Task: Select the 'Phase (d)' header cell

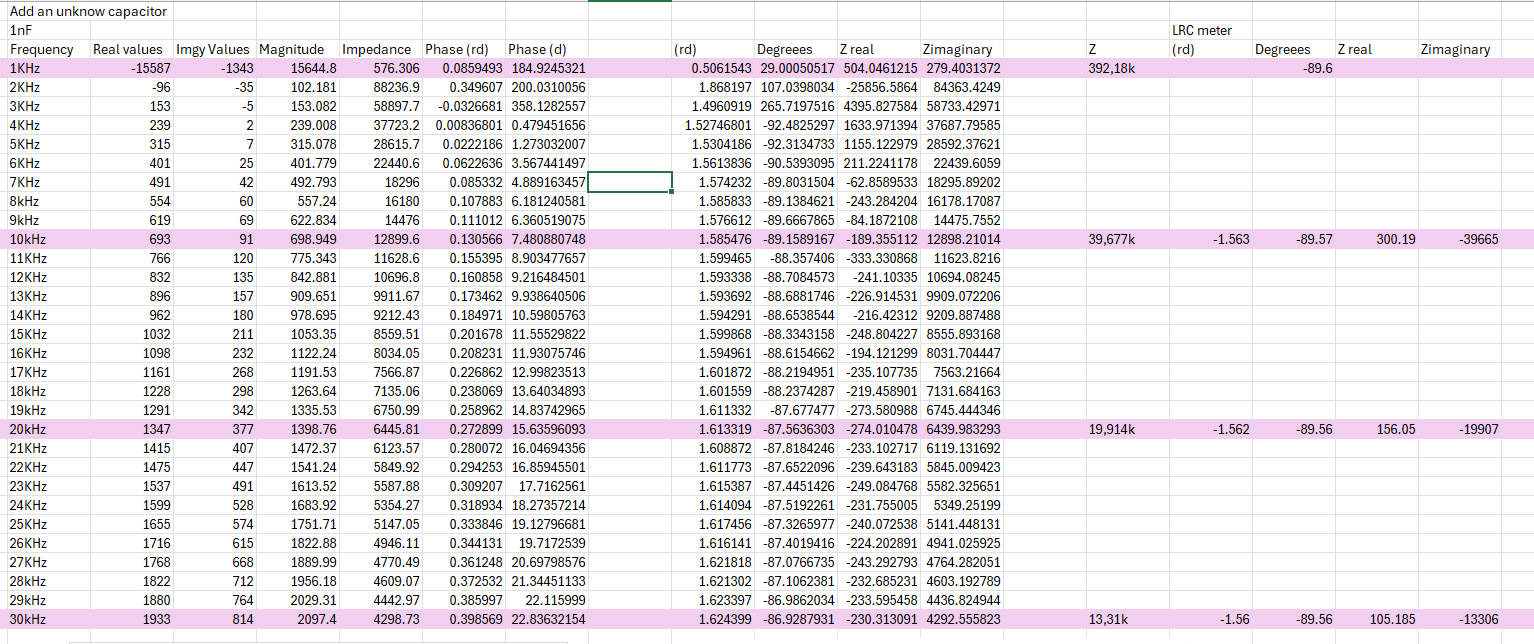Action: tap(538, 49)
